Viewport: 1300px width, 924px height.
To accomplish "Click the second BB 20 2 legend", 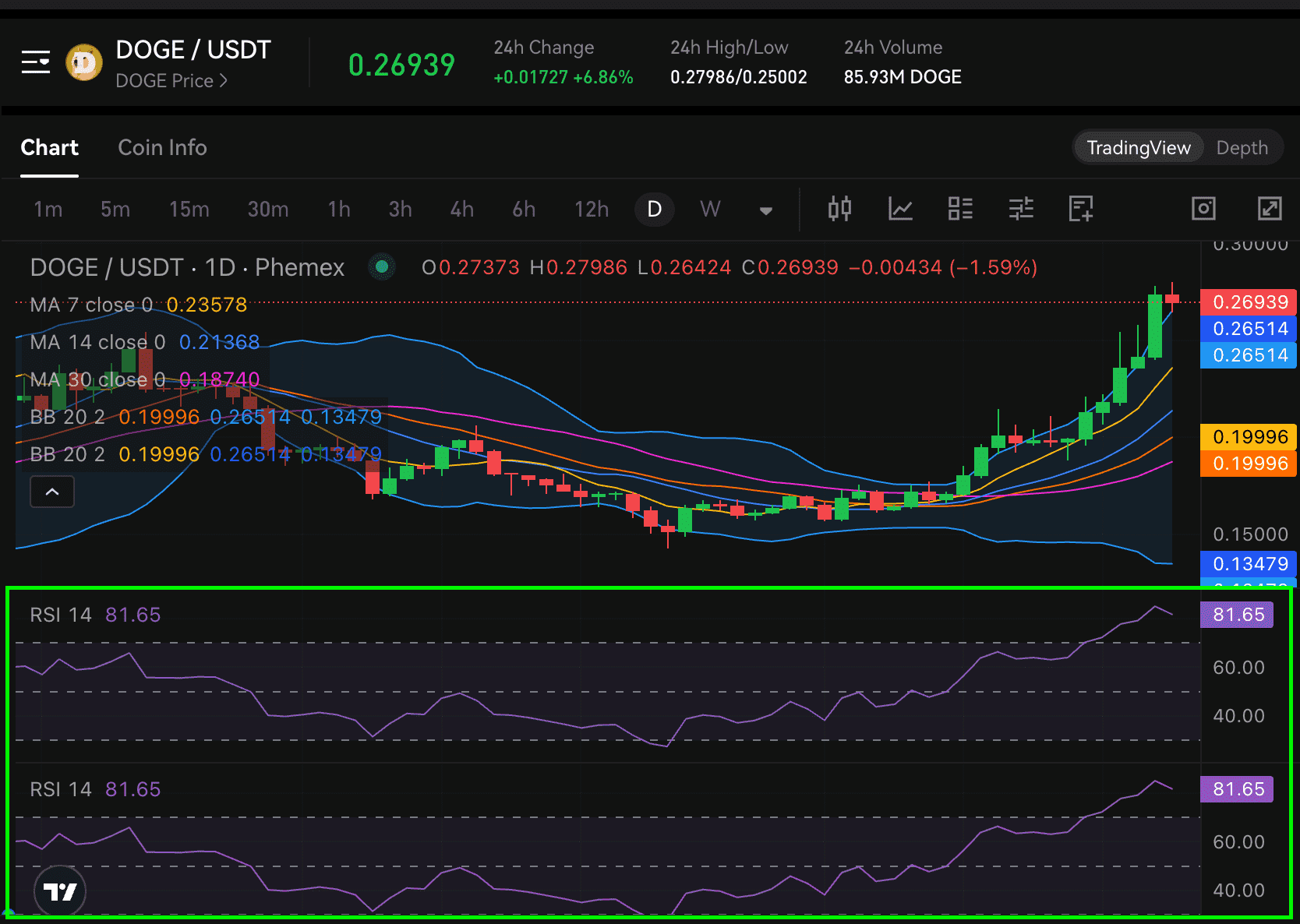I will pos(206,454).
